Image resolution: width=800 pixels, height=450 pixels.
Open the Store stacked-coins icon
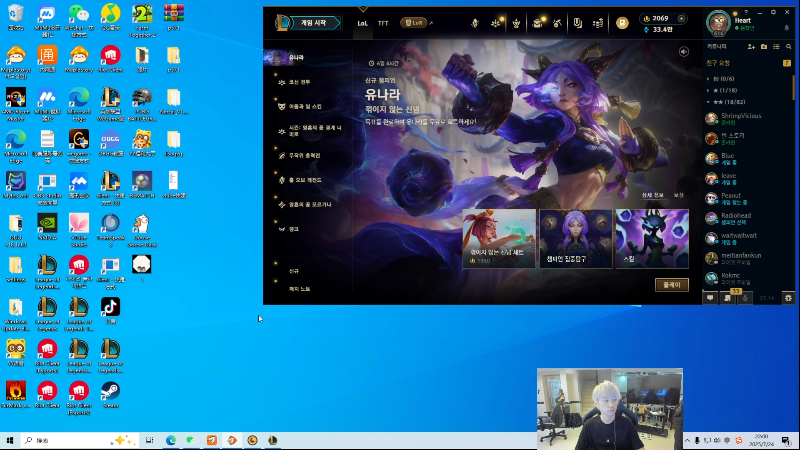point(598,23)
